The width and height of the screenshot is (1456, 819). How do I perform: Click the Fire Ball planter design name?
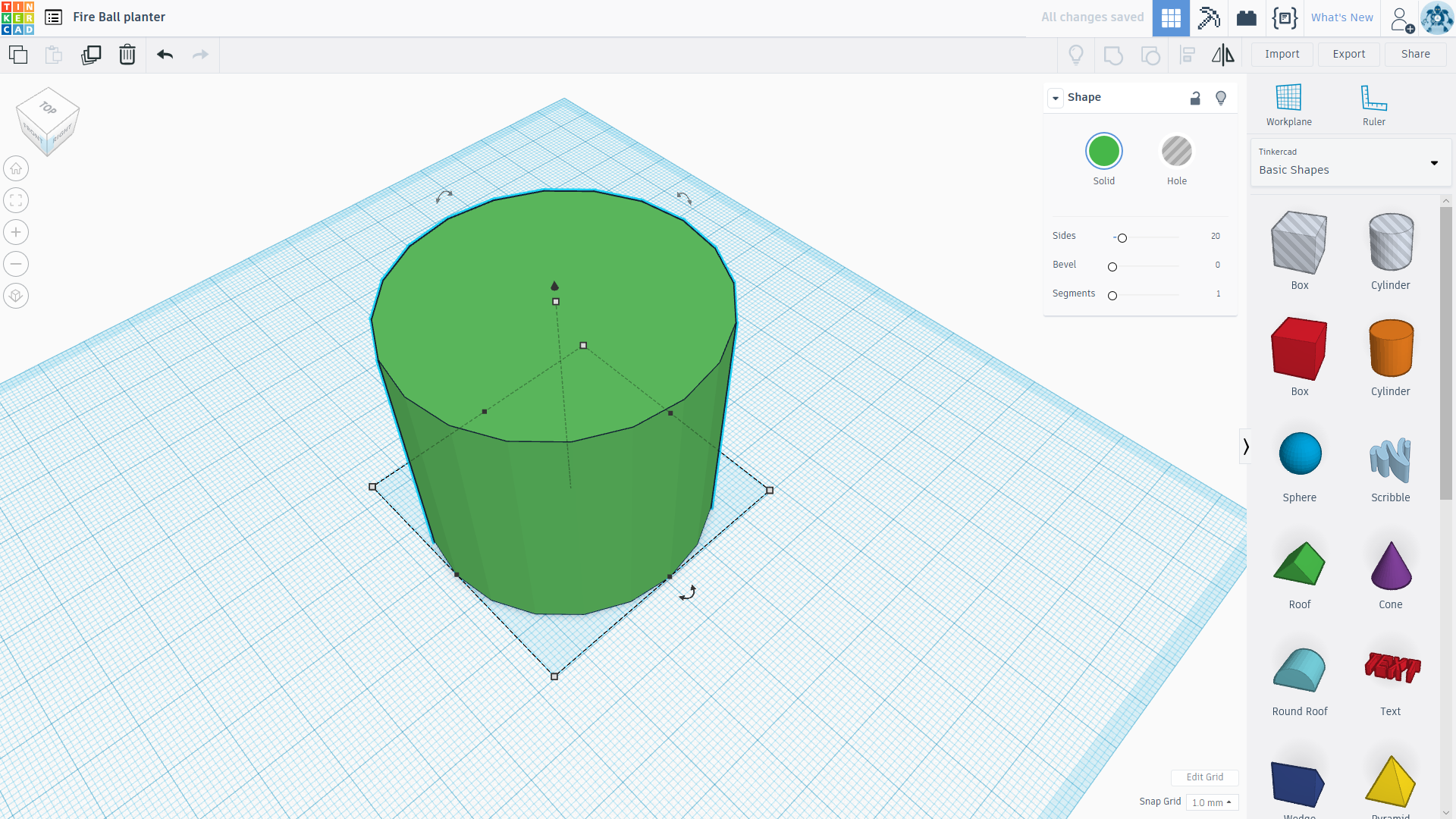(119, 17)
